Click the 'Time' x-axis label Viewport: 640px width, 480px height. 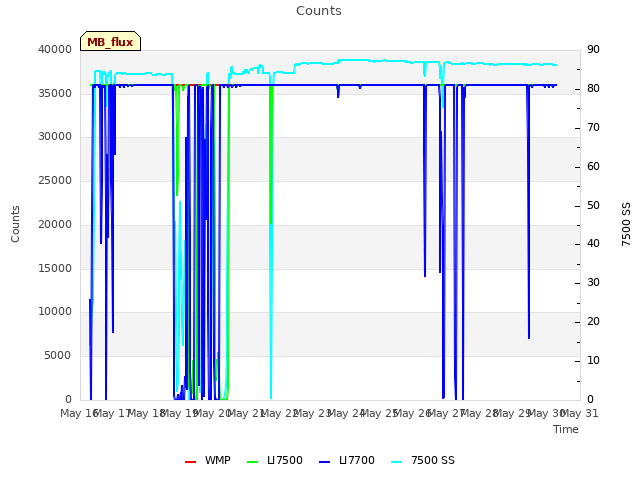(x=566, y=429)
